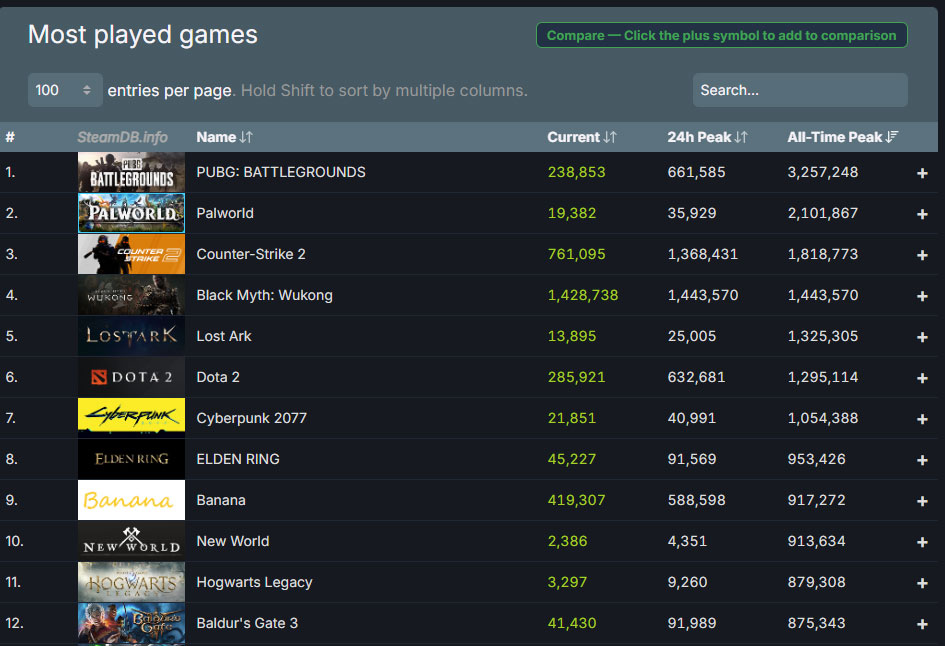
Task: Add Palworld to comparison
Action: tap(921, 213)
